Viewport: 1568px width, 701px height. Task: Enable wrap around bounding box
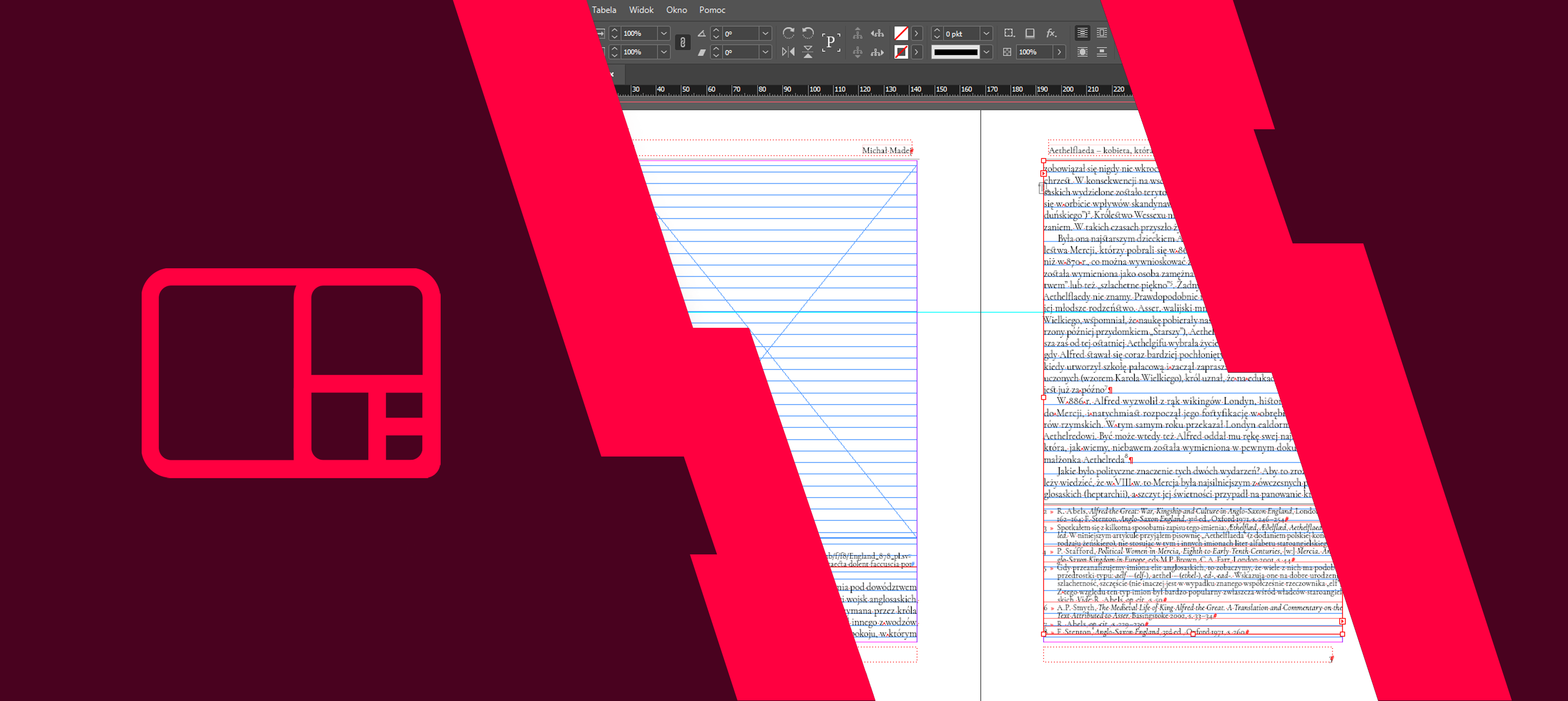click(x=1102, y=33)
